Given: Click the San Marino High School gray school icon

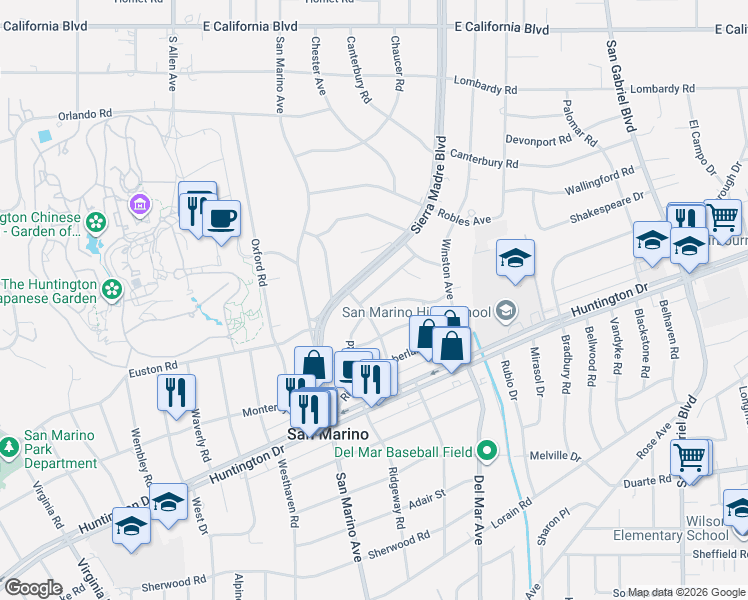Looking at the screenshot, I should (x=506, y=311).
